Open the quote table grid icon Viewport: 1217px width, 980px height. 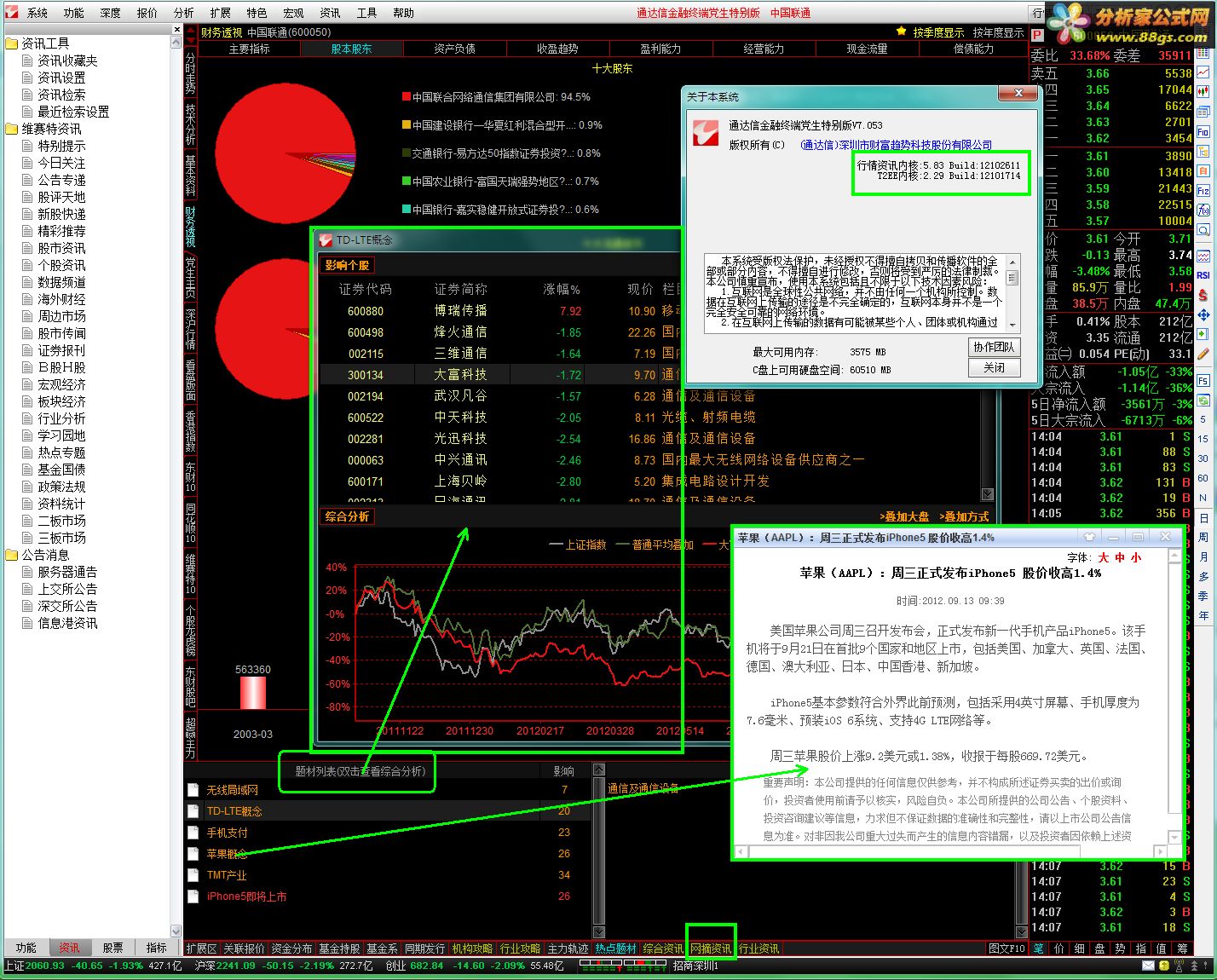(x=1203, y=55)
